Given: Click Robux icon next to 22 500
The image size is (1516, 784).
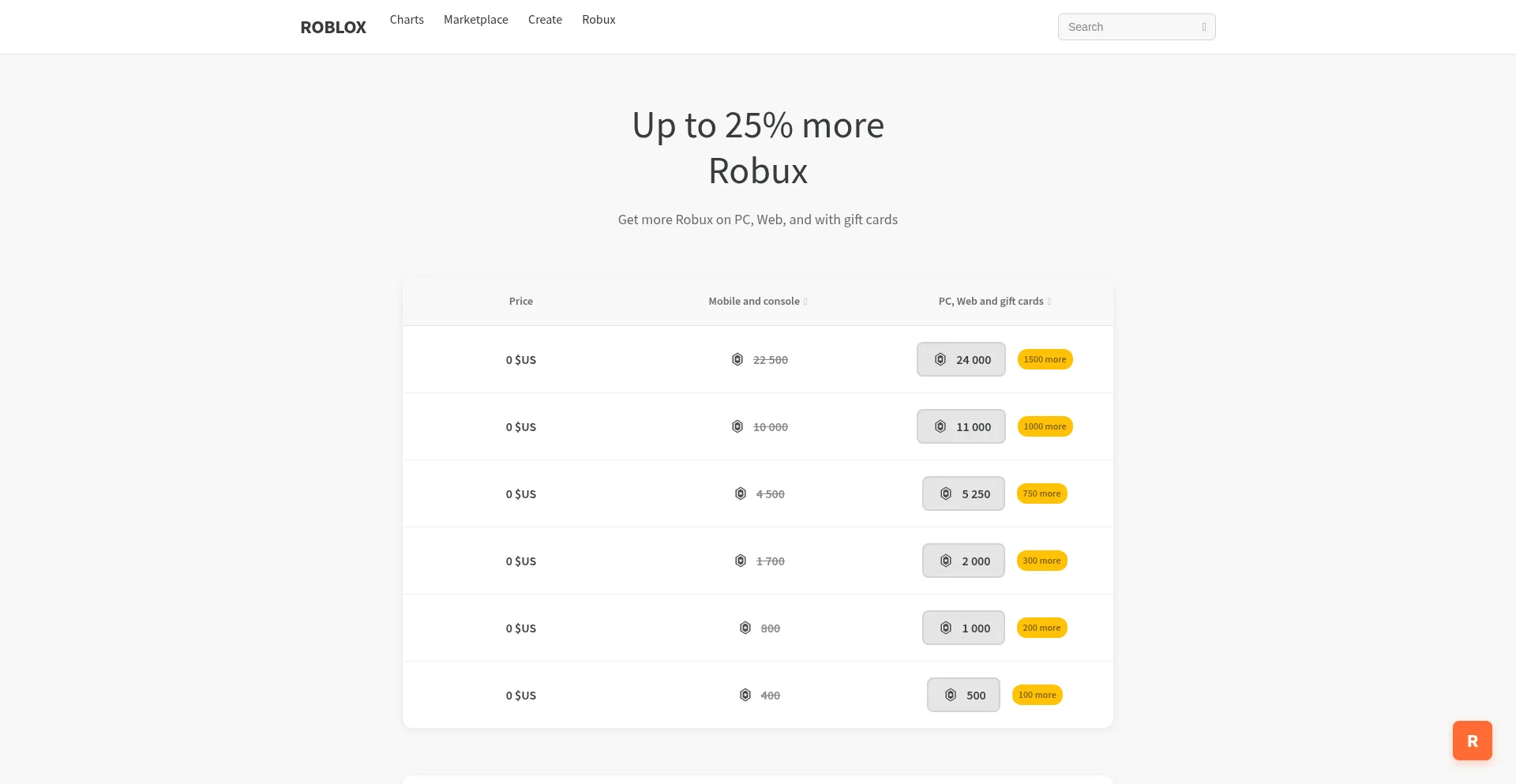Looking at the screenshot, I should pyautogui.click(x=737, y=359).
